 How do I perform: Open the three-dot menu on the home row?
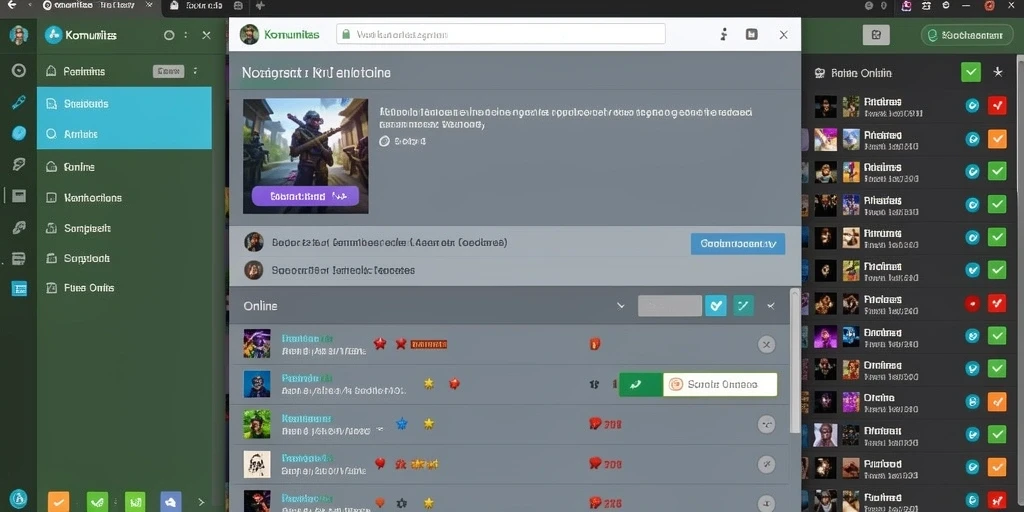(x=195, y=71)
